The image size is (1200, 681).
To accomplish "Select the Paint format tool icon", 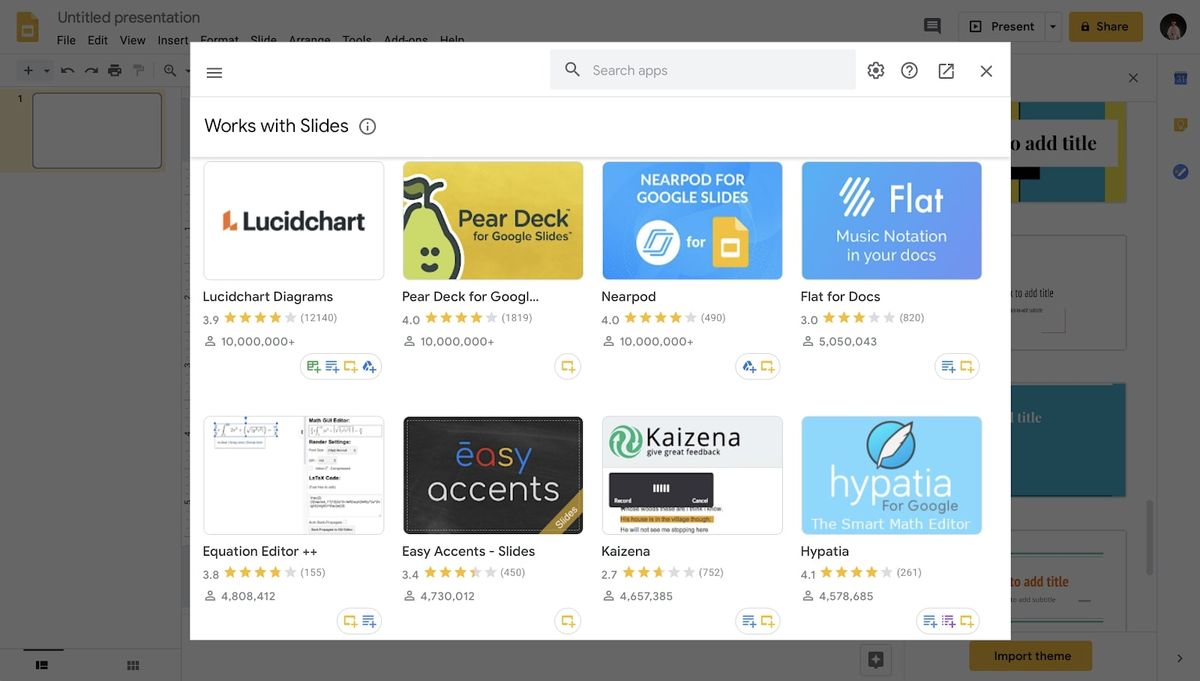I will pyautogui.click(x=138, y=71).
